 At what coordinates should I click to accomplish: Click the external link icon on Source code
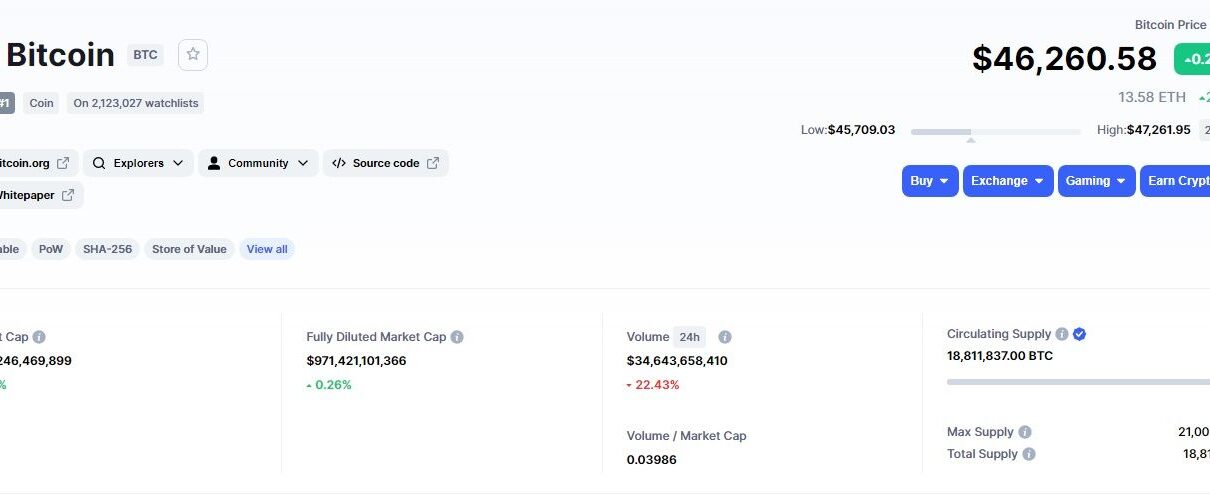433,163
